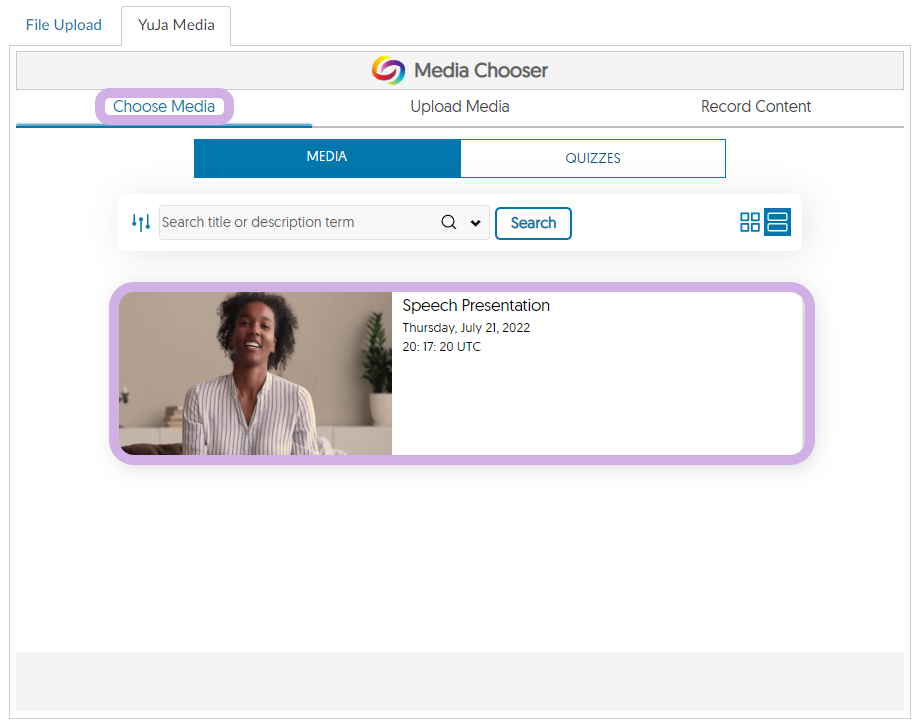The height and width of the screenshot is (728, 918).
Task: Click the YuJa colorful logo
Action: coord(388,70)
